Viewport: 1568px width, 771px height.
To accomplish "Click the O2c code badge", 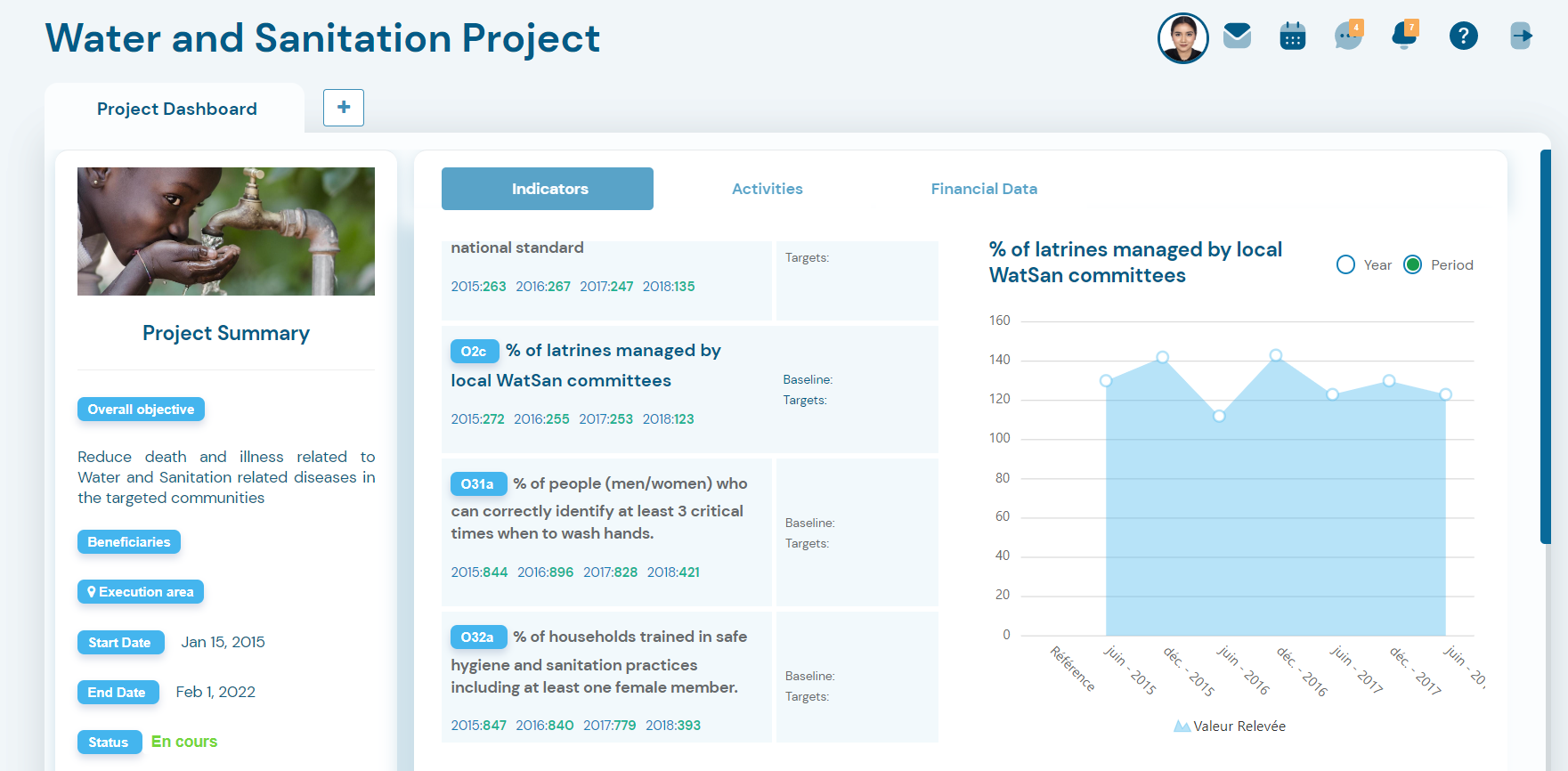I will [474, 352].
